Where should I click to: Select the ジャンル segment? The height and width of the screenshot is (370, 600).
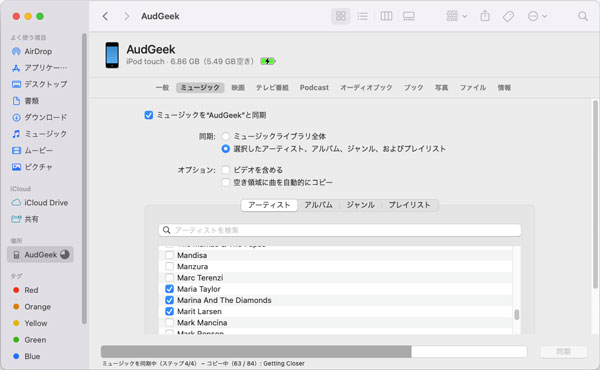[x=360, y=205]
